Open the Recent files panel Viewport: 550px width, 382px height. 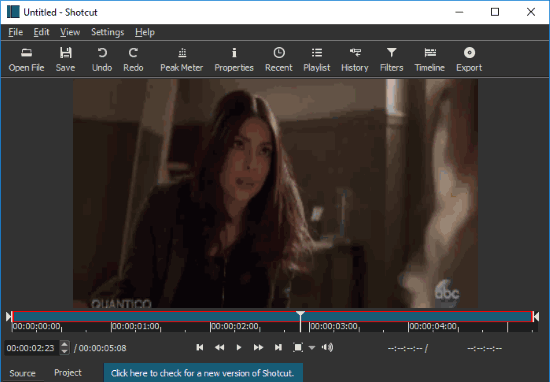click(x=279, y=60)
